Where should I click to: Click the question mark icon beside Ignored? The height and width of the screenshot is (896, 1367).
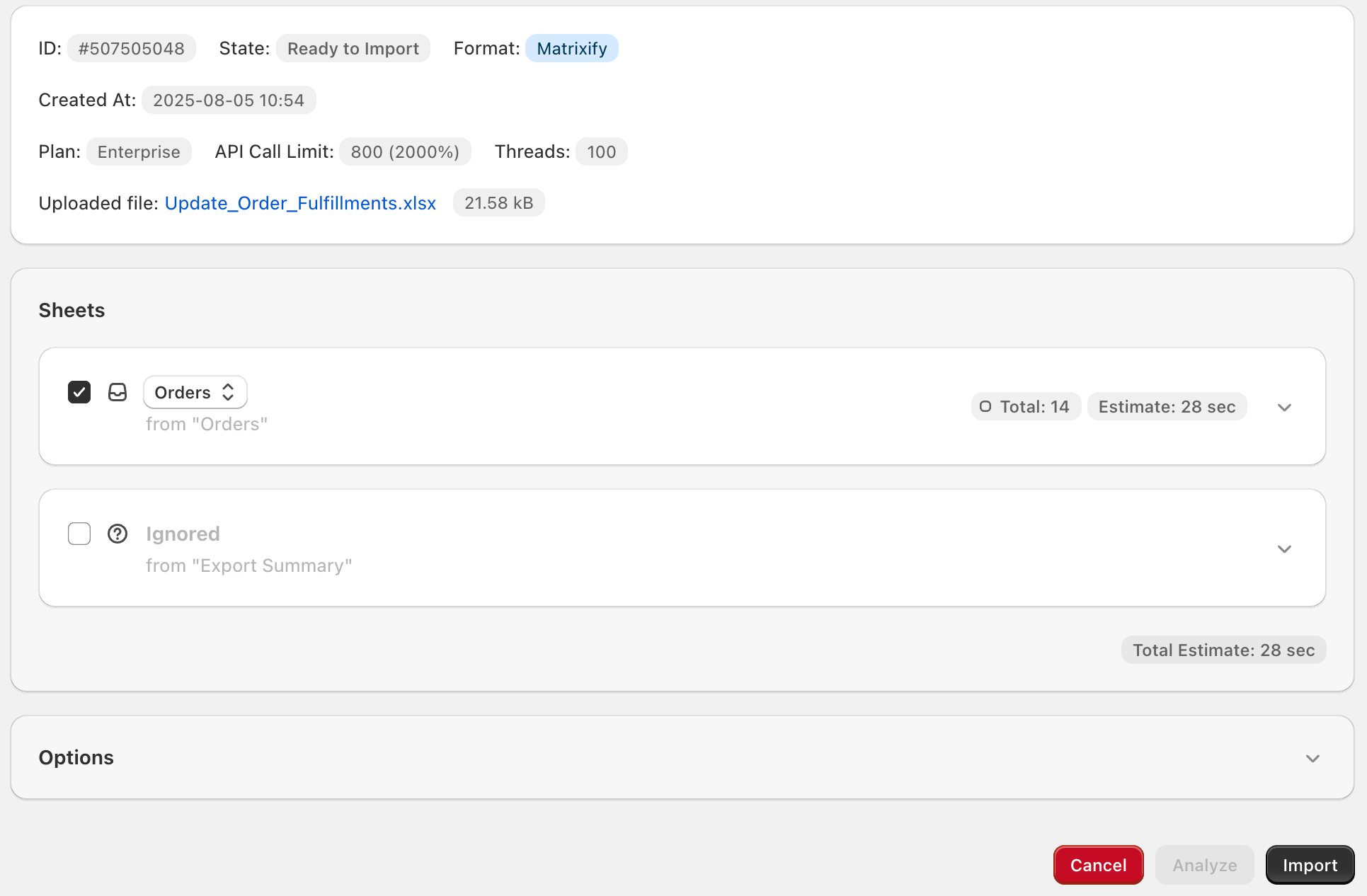pos(118,534)
